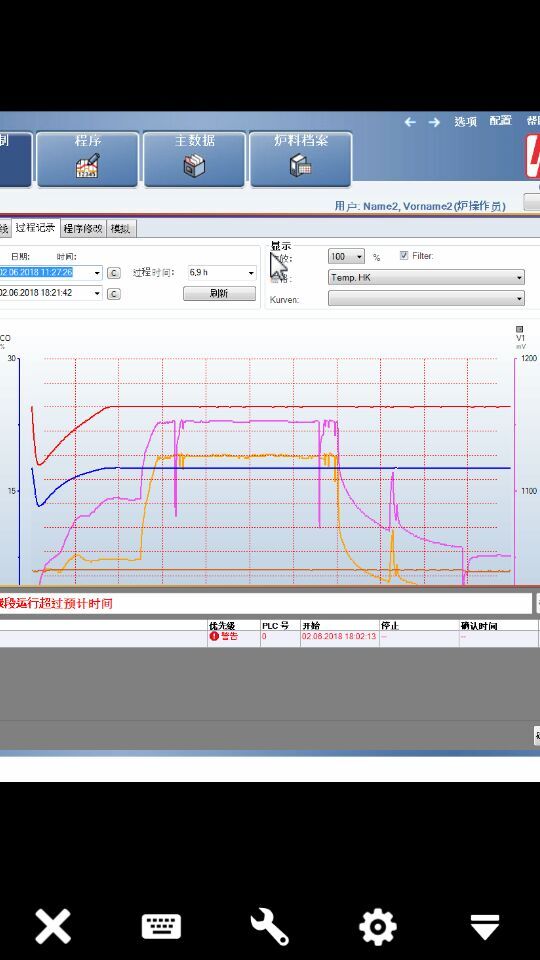This screenshot has height=960, width=540.
Task: Open the 100 % scale dropdown
Action: 347,257
